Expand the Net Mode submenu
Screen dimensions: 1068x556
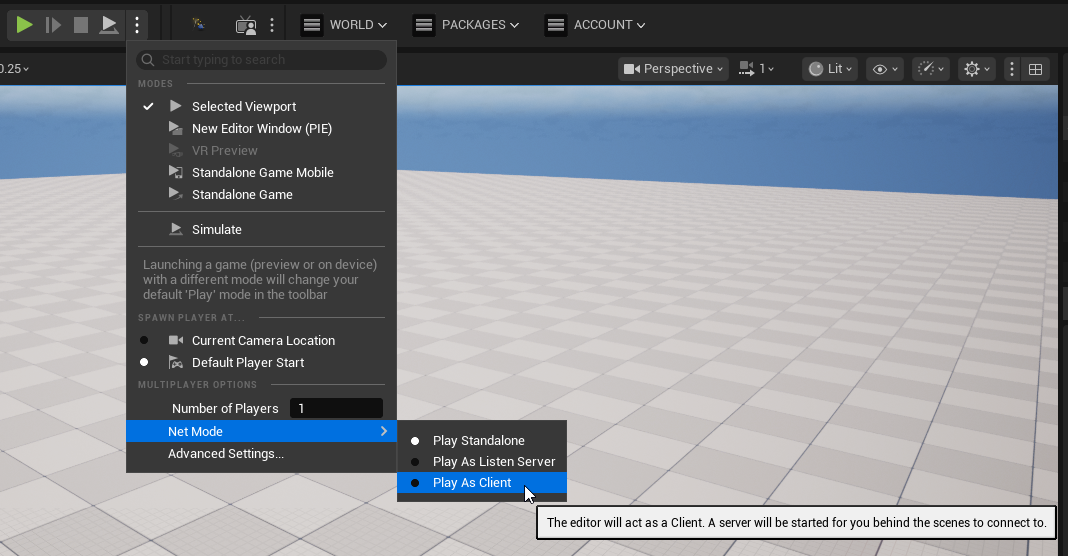pyautogui.click(x=262, y=431)
